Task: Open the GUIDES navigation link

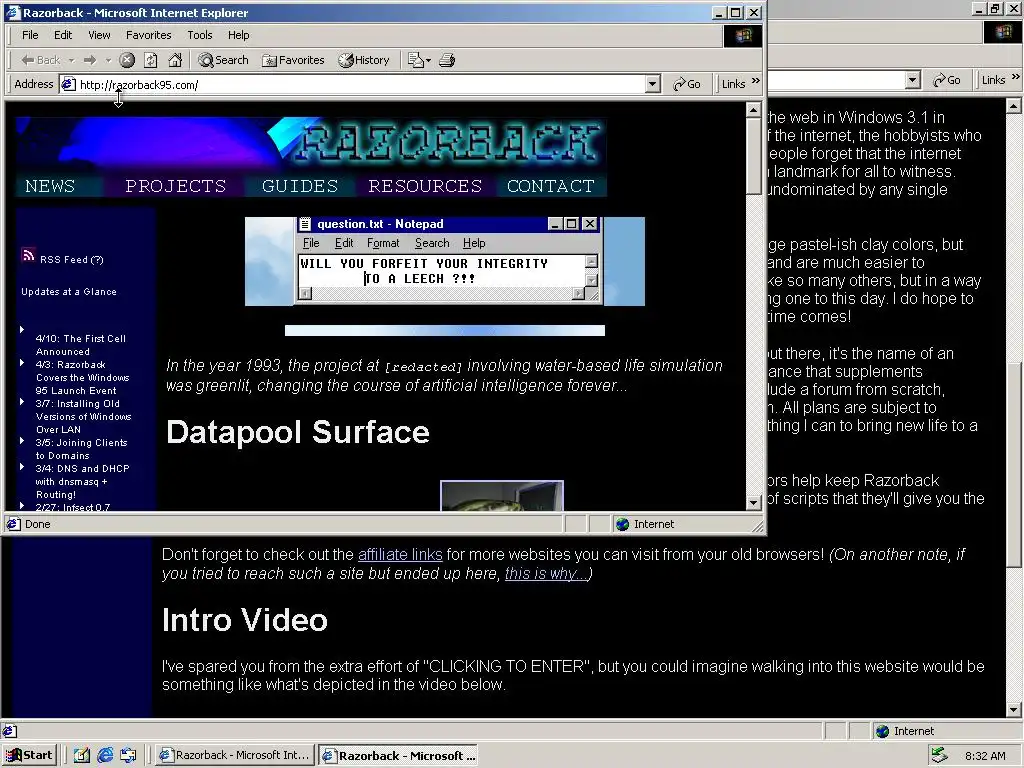Action: [x=300, y=186]
